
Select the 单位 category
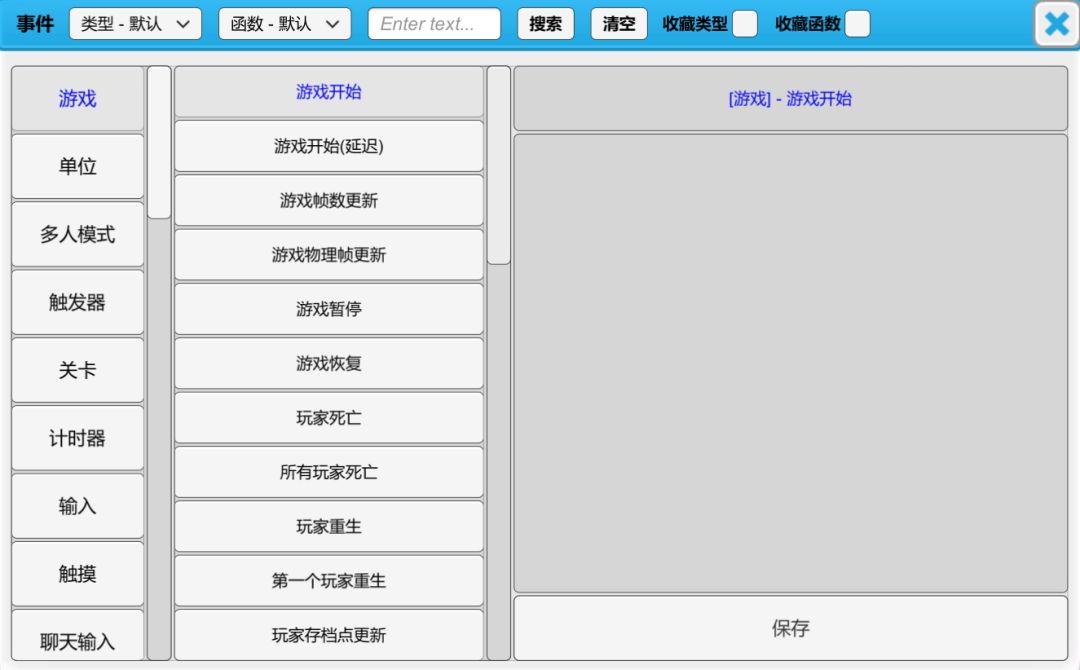click(78, 166)
